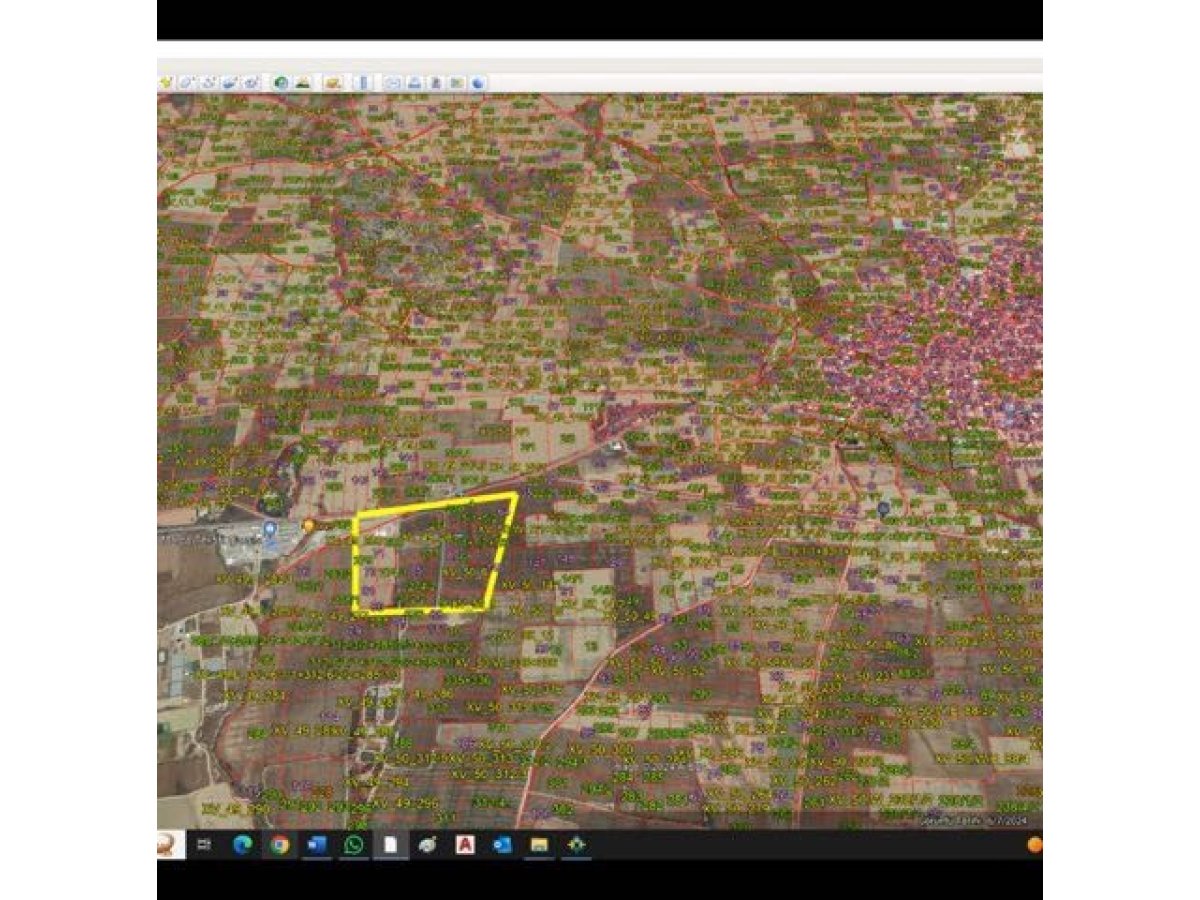Activate the Ruler measurement tool
The image size is (1200, 900).
point(363,83)
